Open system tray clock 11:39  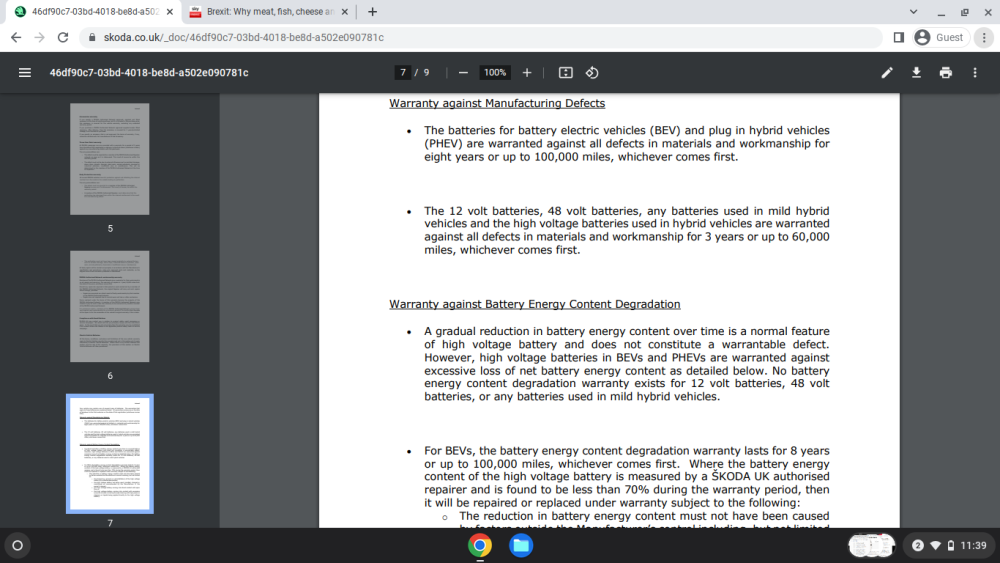973,546
